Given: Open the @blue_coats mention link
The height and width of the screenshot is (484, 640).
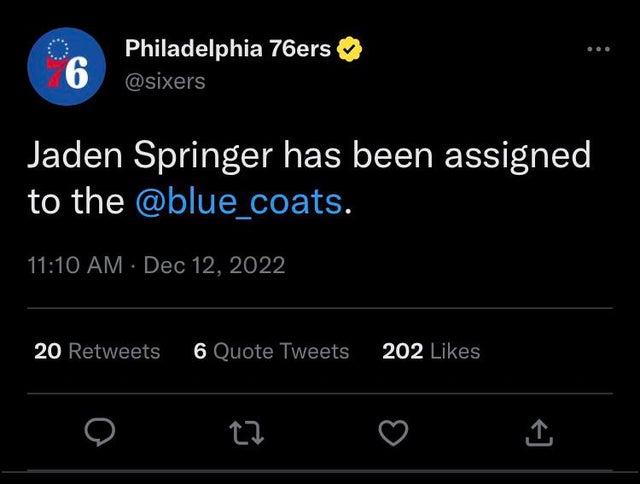Looking at the screenshot, I should pos(238,201).
